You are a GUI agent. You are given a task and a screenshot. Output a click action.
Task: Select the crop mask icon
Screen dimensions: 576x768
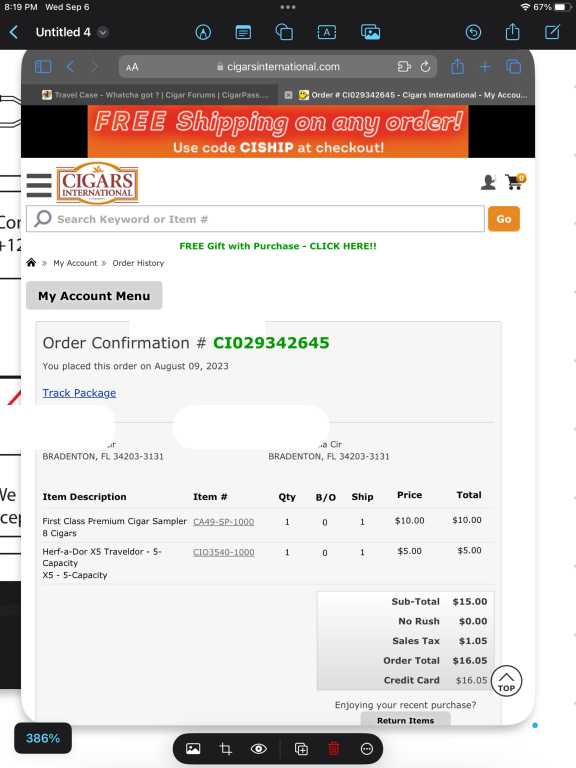point(226,748)
